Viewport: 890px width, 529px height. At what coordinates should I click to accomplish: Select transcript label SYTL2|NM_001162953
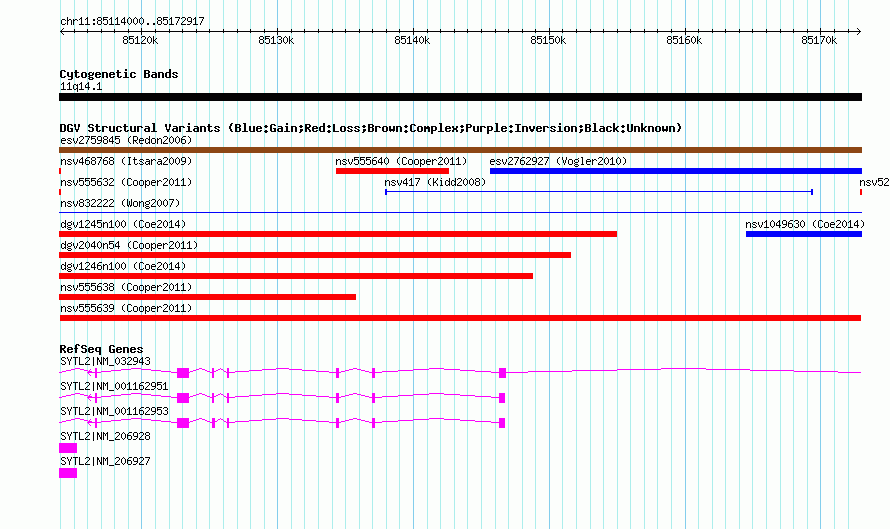click(114, 412)
